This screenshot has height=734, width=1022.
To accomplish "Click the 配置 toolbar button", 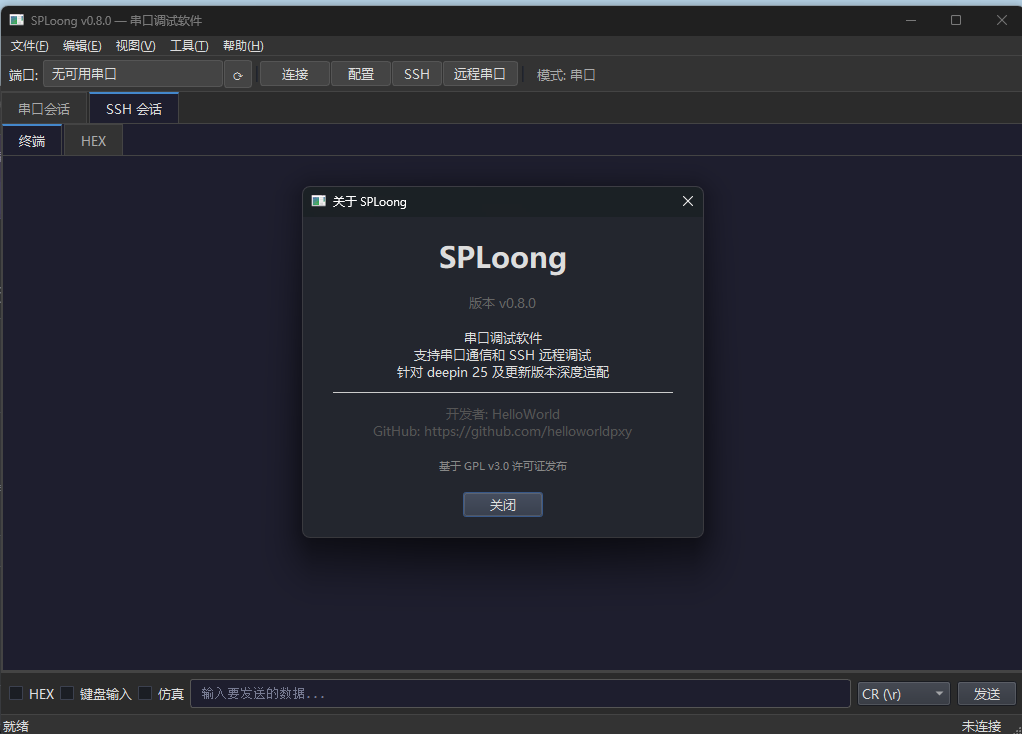I will [x=361, y=74].
